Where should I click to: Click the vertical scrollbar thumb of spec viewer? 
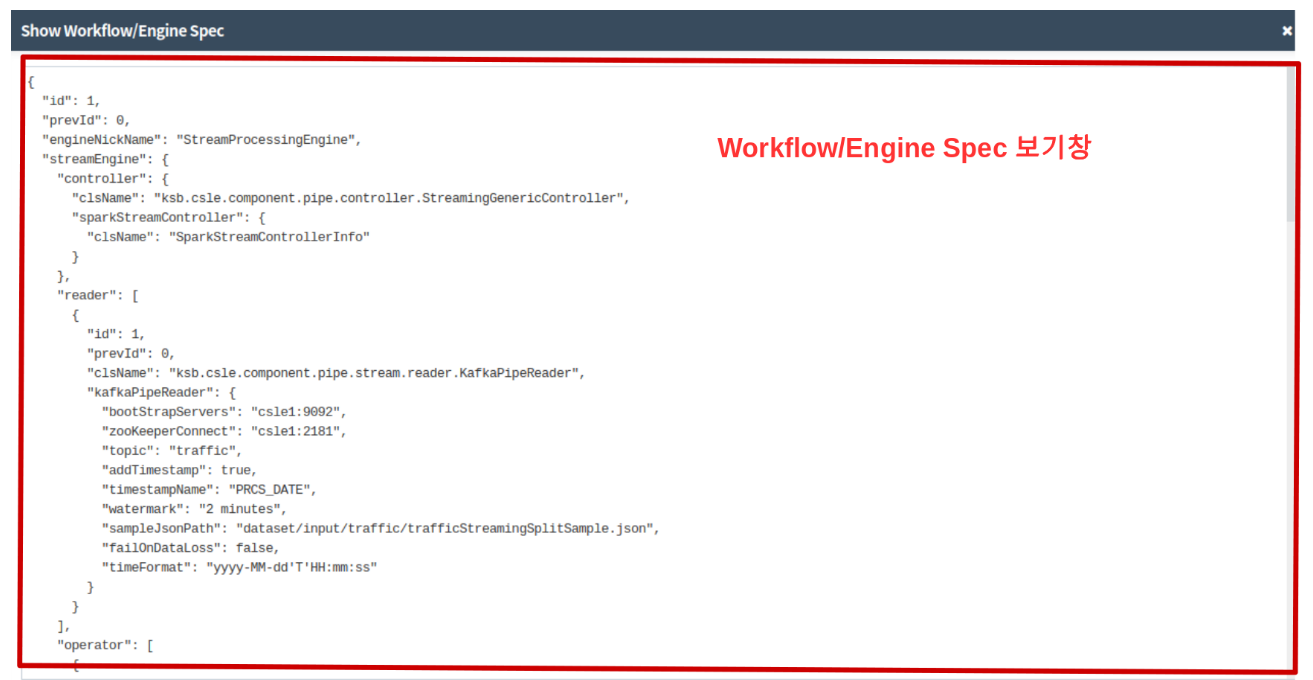(x=1291, y=145)
